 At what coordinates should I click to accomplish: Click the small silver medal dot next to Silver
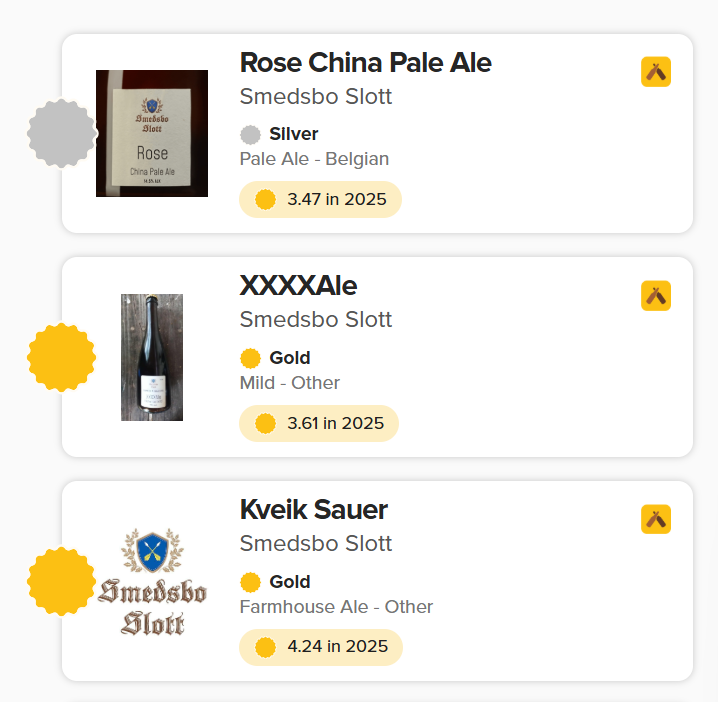click(250, 134)
